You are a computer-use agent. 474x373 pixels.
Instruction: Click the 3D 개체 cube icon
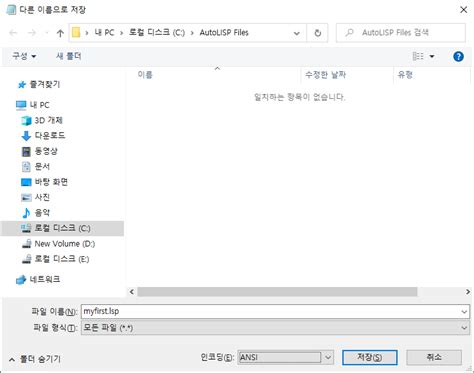click(26, 121)
